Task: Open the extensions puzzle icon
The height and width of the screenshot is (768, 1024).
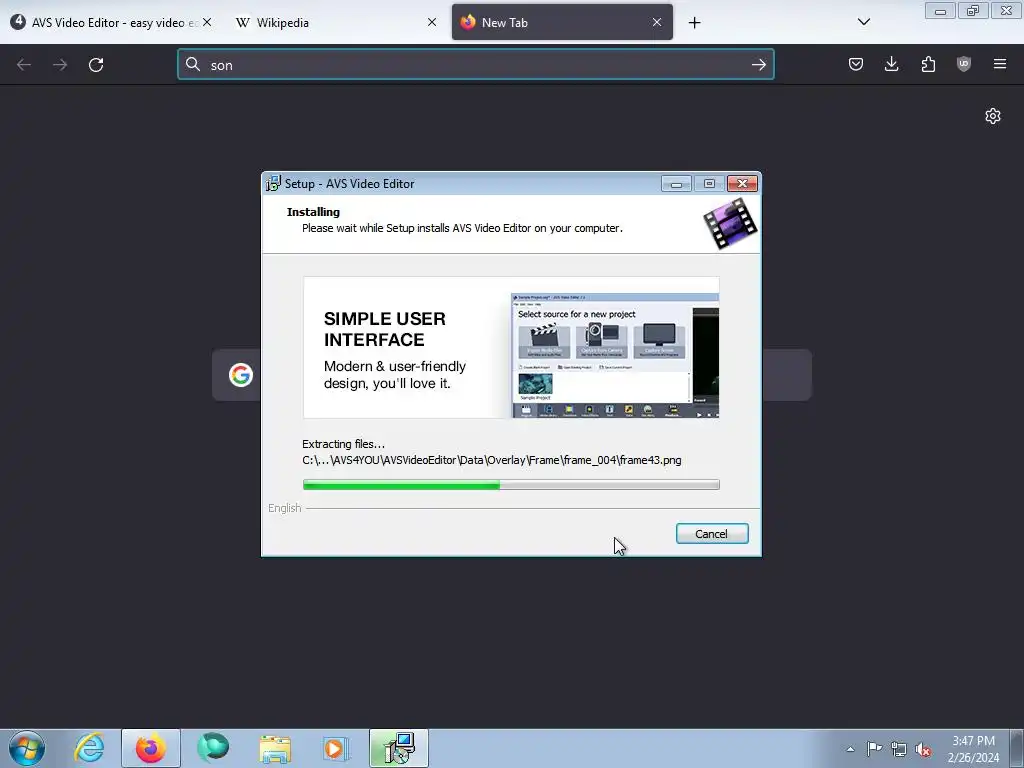Action: 928,64
